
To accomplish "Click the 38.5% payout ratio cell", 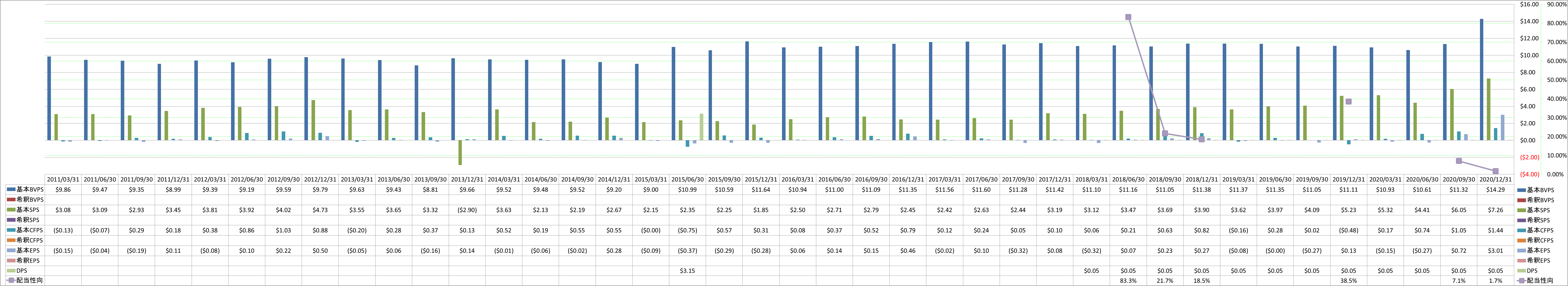I will pyautogui.click(x=1348, y=280).
